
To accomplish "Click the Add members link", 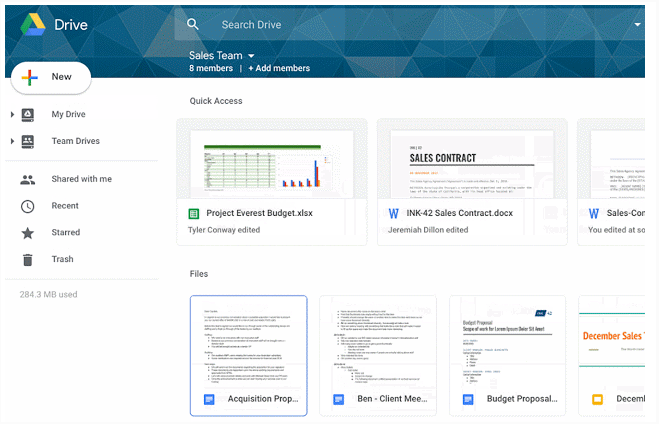I will click(279, 69).
